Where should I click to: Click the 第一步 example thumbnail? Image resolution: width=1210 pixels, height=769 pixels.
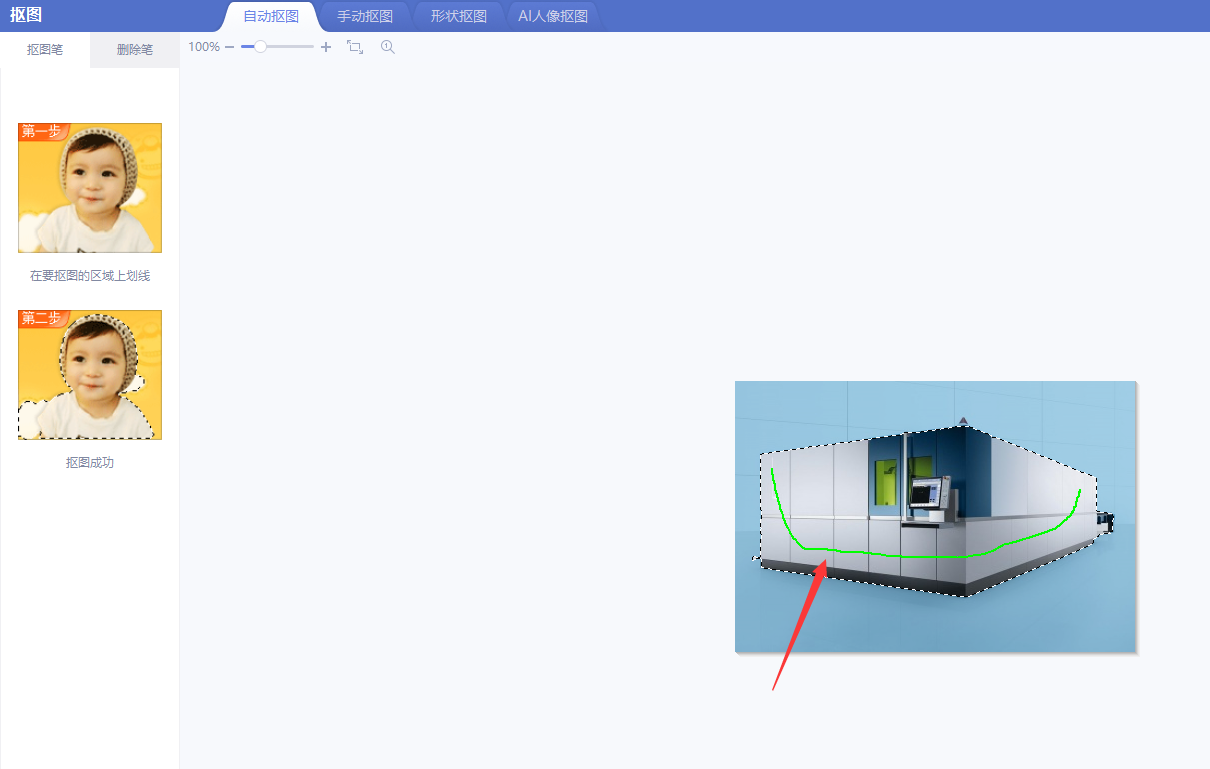click(x=90, y=188)
